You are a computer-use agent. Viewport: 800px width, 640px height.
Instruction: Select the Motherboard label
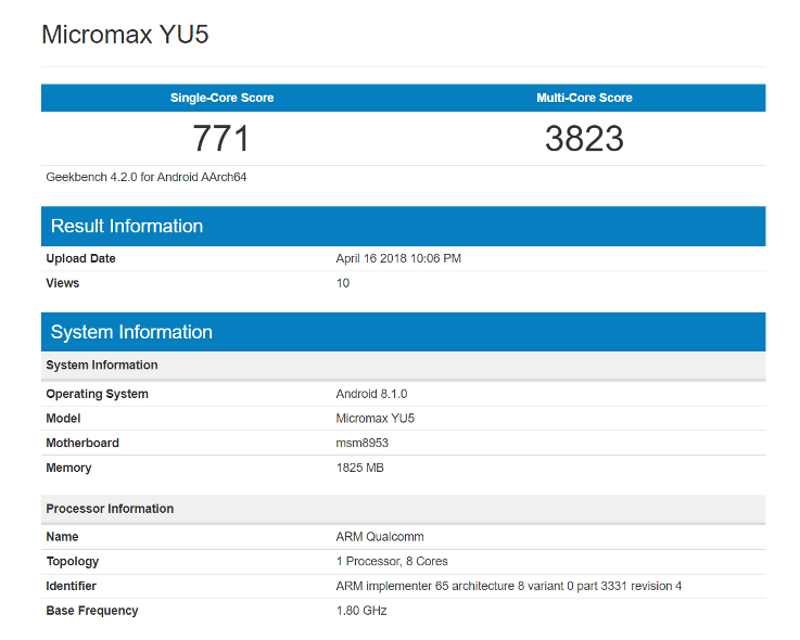[x=83, y=443]
